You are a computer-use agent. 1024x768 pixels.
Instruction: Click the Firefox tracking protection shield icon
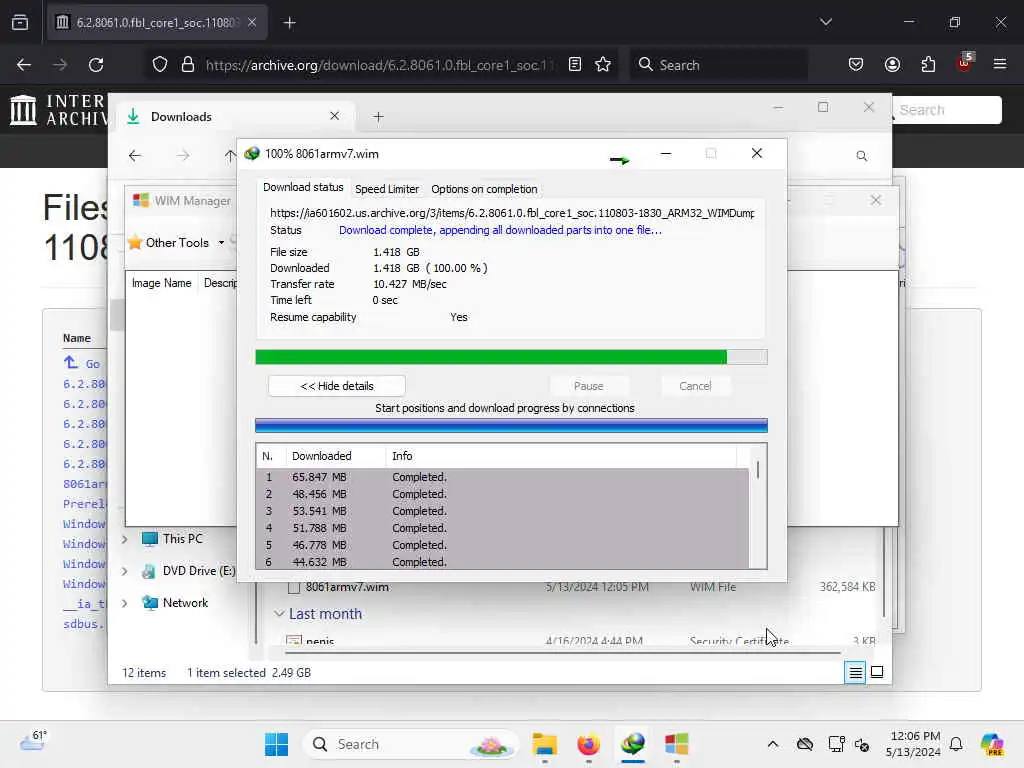coord(159,65)
